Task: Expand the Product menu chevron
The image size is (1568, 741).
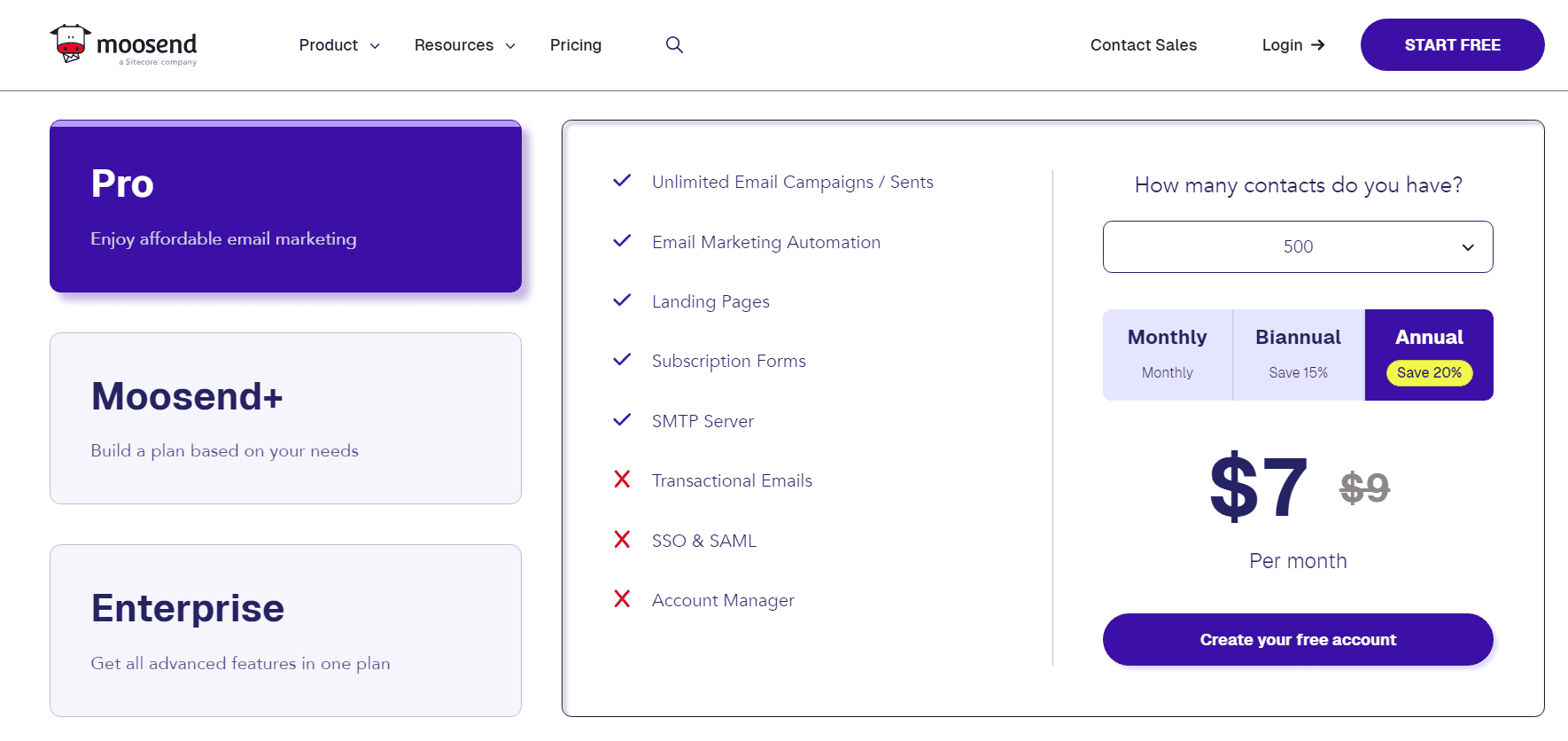Action: point(375,46)
